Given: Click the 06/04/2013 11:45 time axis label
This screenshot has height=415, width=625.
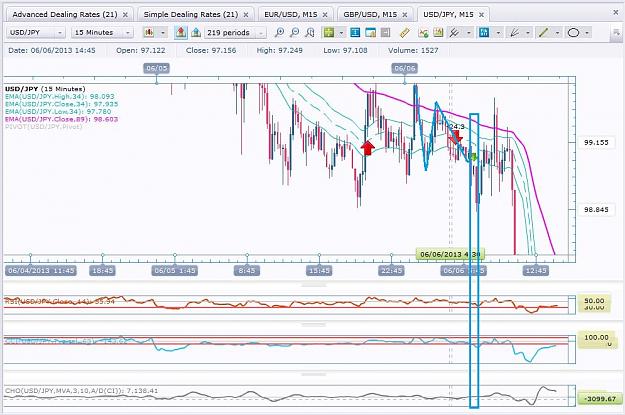Looking at the screenshot, I should 41,271.
